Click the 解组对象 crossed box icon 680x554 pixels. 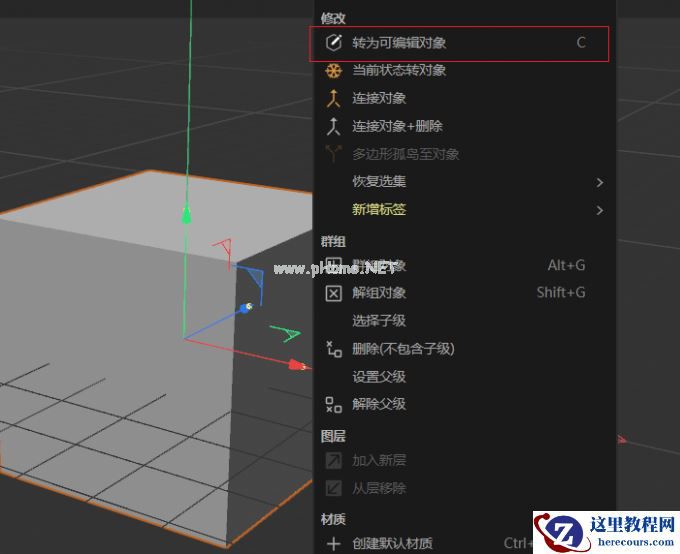(333, 293)
